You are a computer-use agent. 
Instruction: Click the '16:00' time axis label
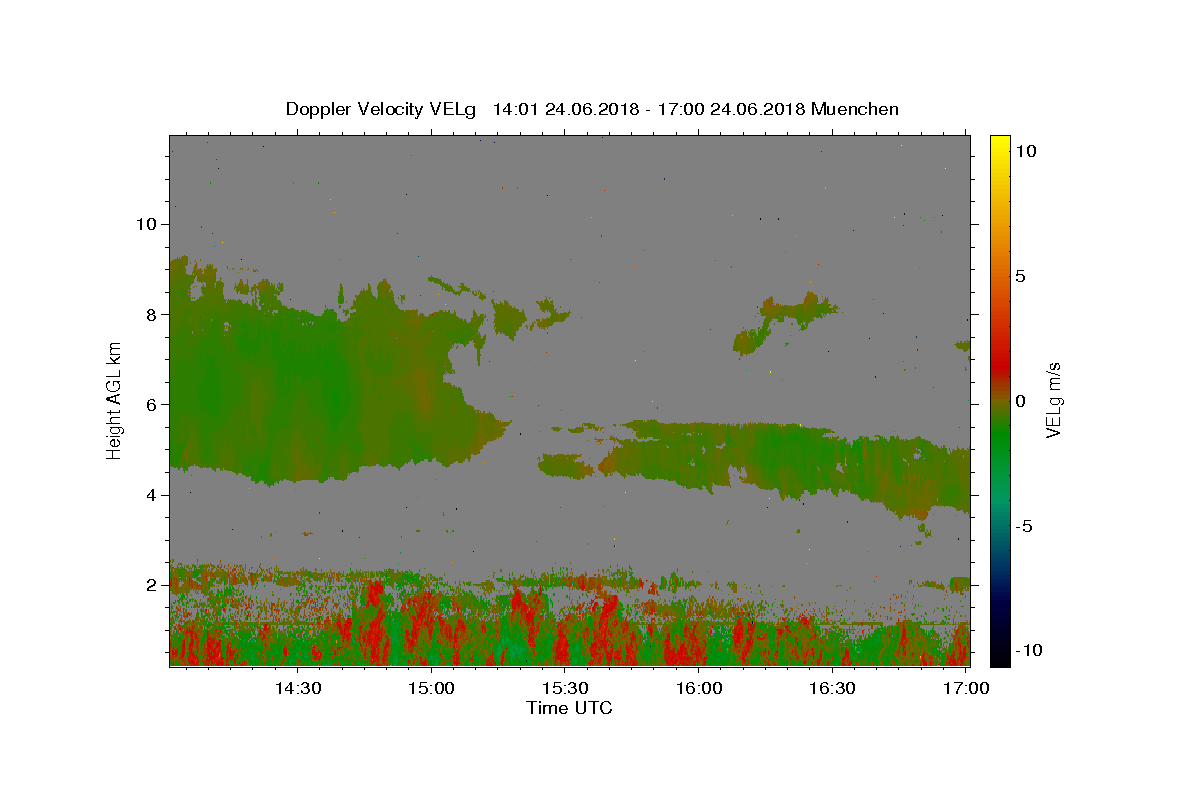point(699,688)
